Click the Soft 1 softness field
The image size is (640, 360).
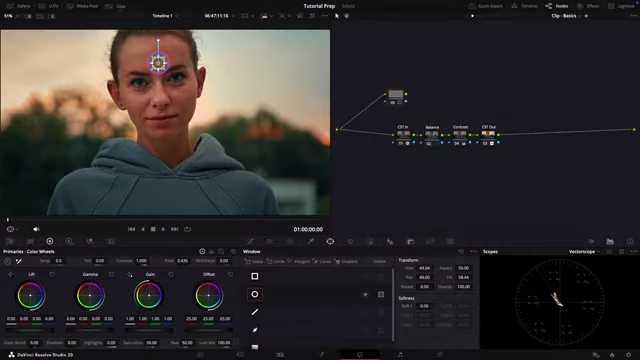(x=424, y=306)
